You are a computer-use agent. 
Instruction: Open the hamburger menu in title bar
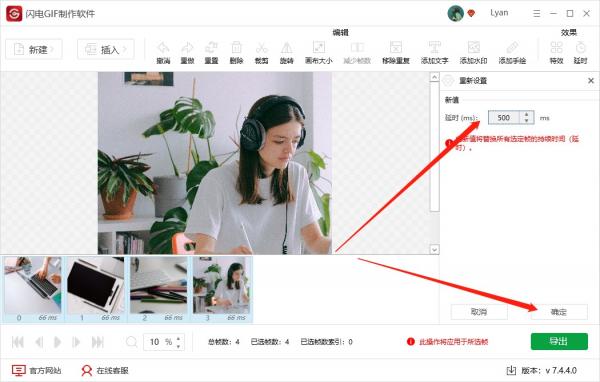tap(537, 13)
